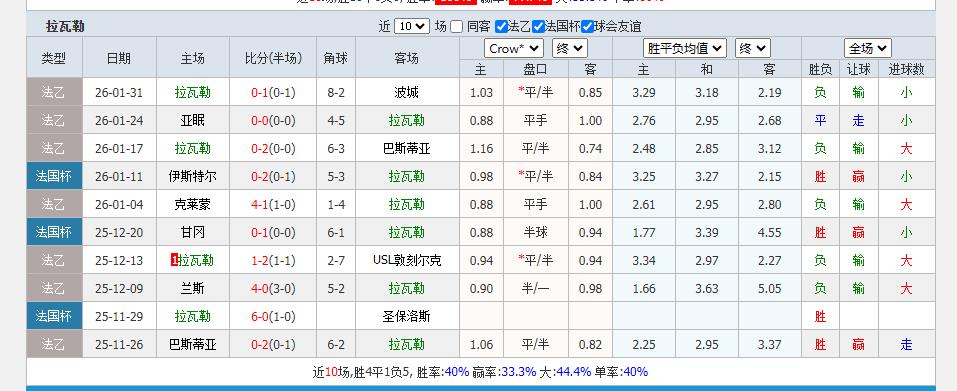Image resolution: width=957 pixels, height=391 pixels.
Task: Click the 半球 handicap value
Action: pyautogui.click(x=535, y=233)
